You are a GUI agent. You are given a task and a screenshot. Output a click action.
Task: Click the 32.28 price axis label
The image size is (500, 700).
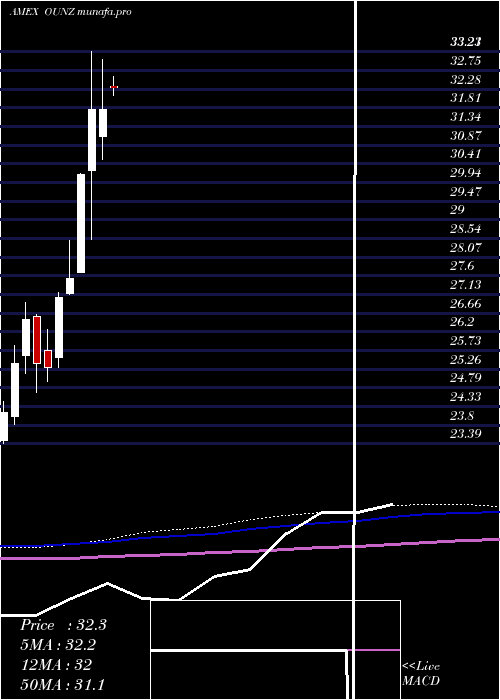466,80
